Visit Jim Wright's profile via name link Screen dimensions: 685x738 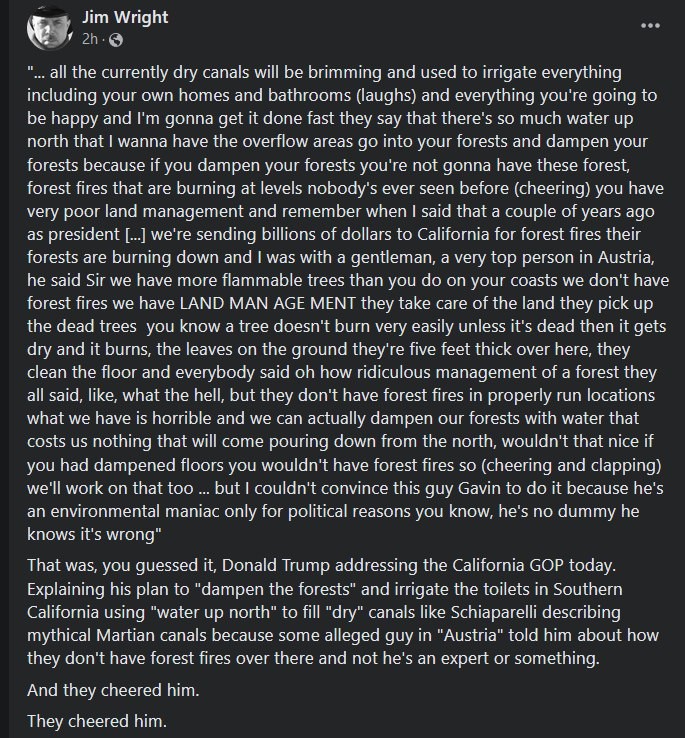pos(125,17)
